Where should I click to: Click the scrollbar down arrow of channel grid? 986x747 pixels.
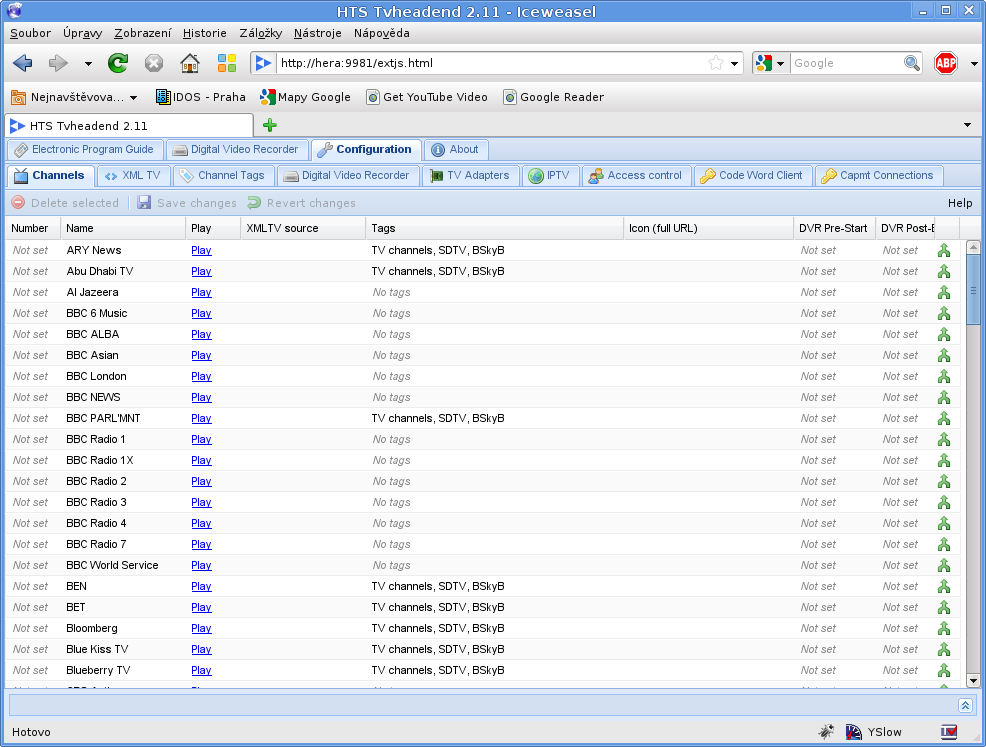point(973,681)
